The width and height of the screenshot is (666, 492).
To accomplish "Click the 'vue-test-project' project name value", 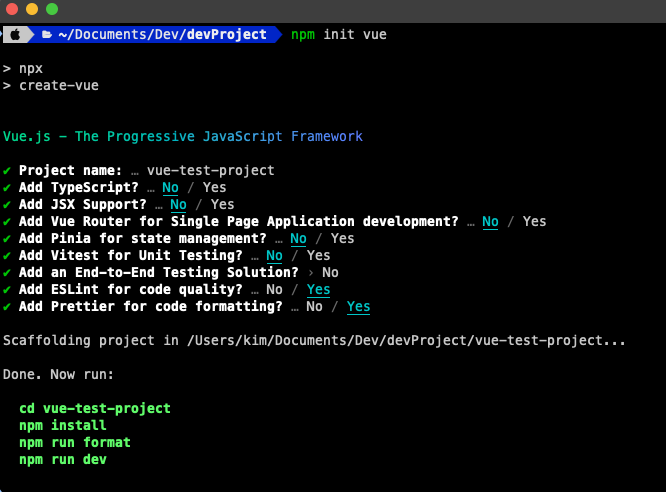I will point(211,170).
